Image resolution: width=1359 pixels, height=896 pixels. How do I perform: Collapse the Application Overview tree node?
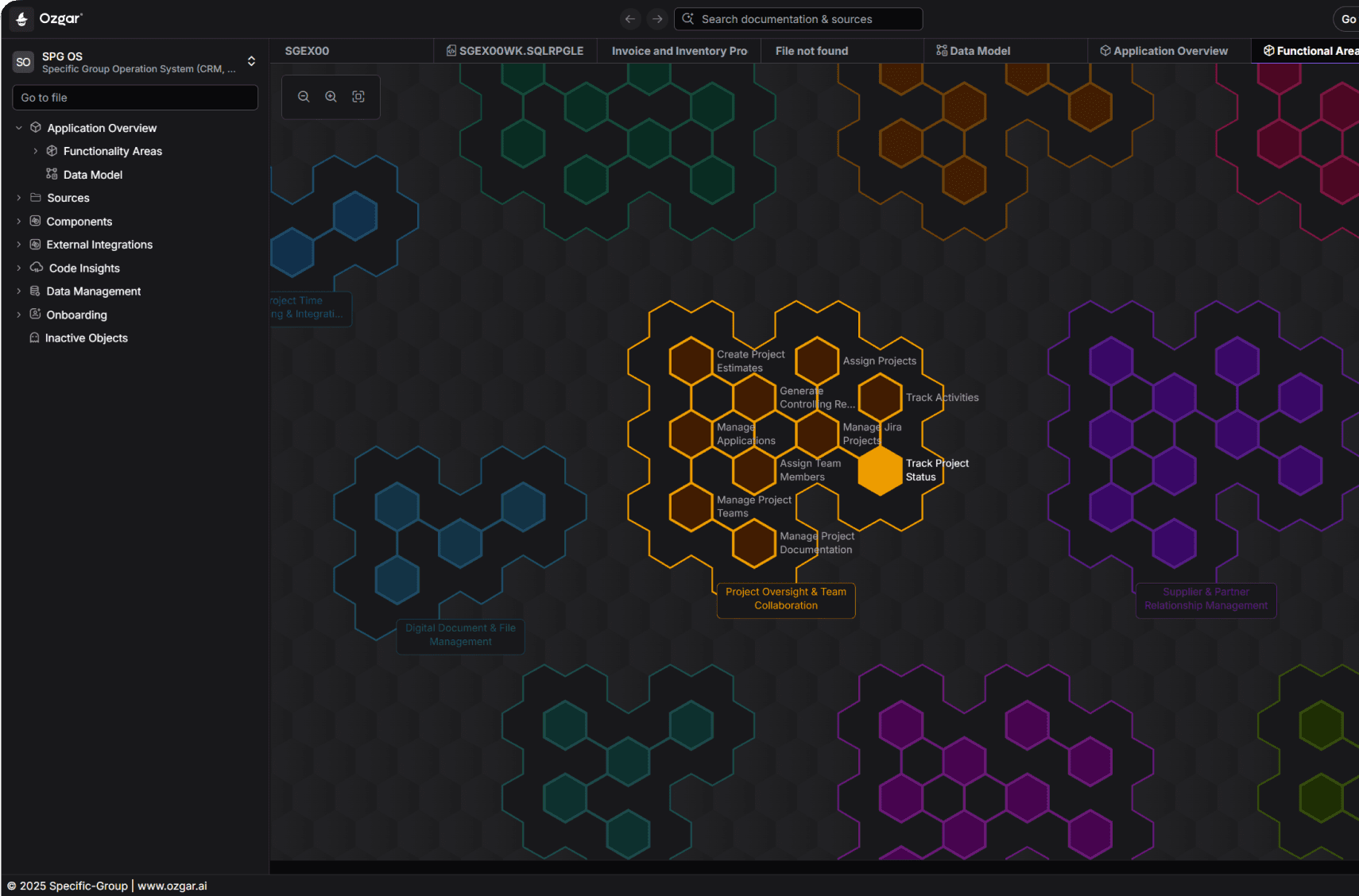pyautogui.click(x=18, y=127)
